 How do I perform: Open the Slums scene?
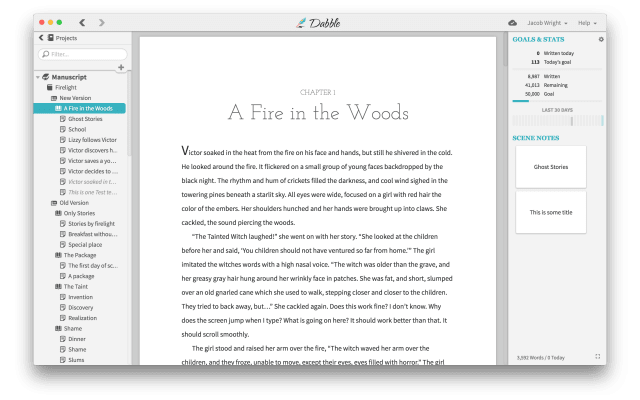pos(76,360)
